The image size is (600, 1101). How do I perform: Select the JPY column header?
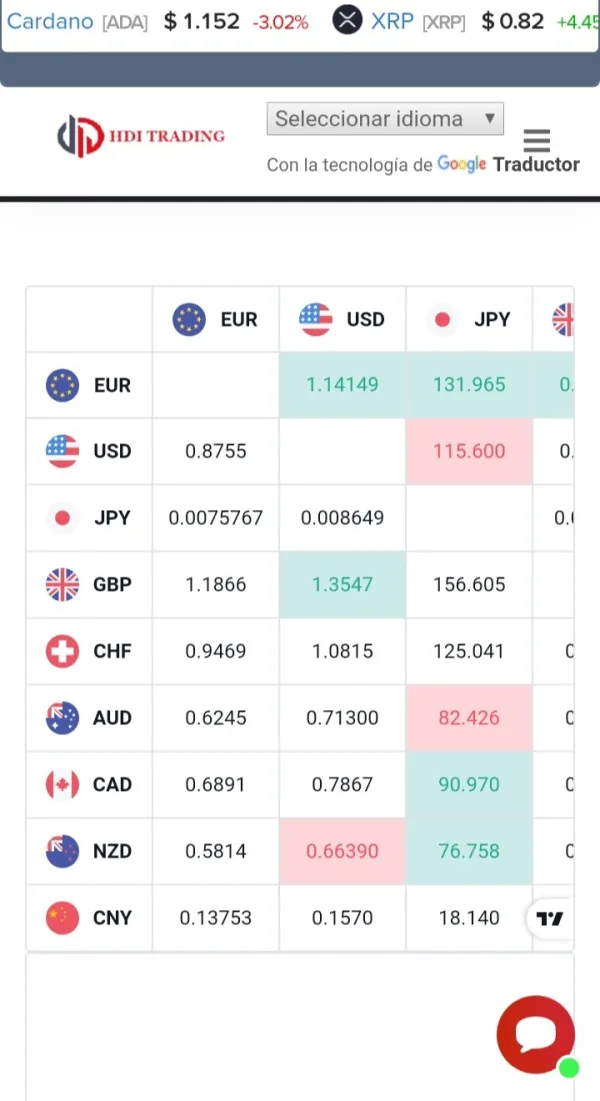[469, 320]
